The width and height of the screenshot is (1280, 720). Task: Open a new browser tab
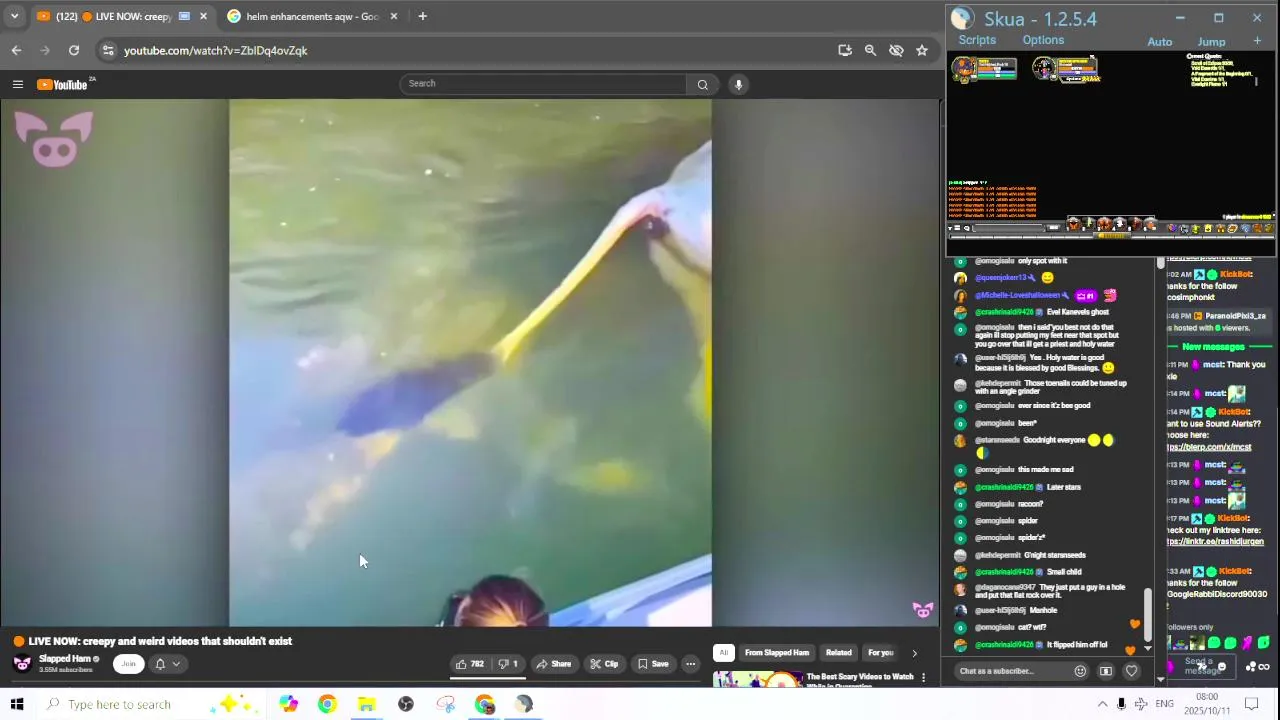[422, 16]
